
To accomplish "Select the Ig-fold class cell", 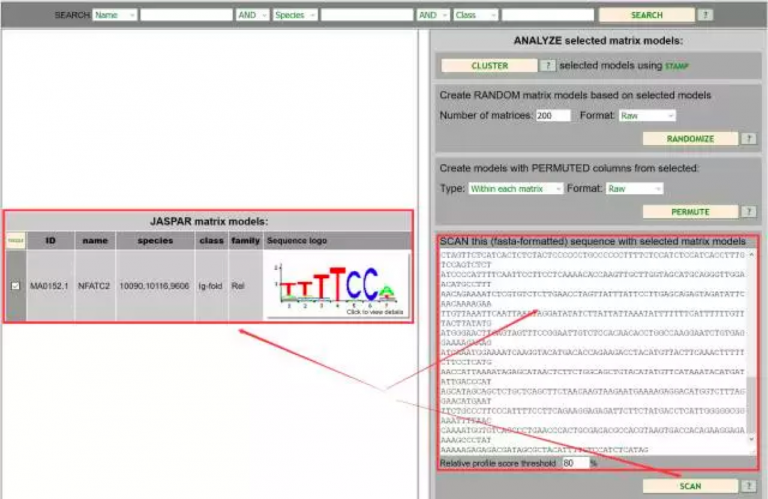I will (211, 286).
